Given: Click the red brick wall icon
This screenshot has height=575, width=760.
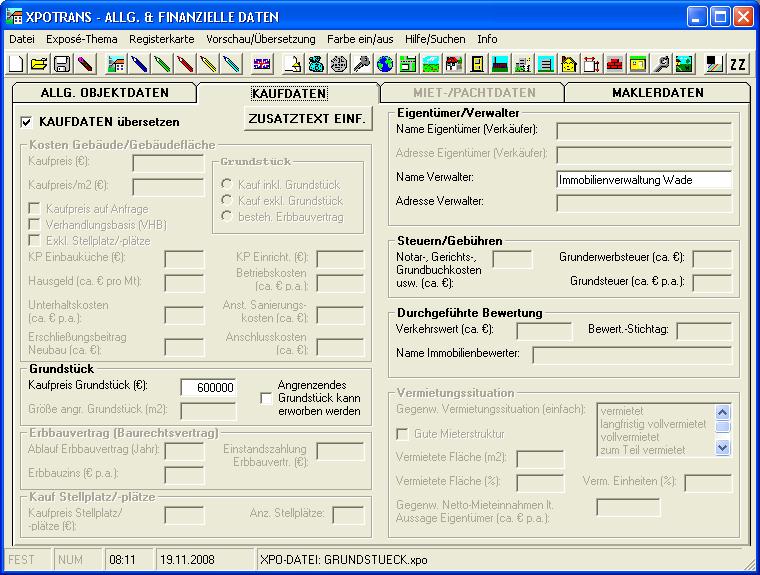Looking at the screenshot, I should [x=614, y=64].
